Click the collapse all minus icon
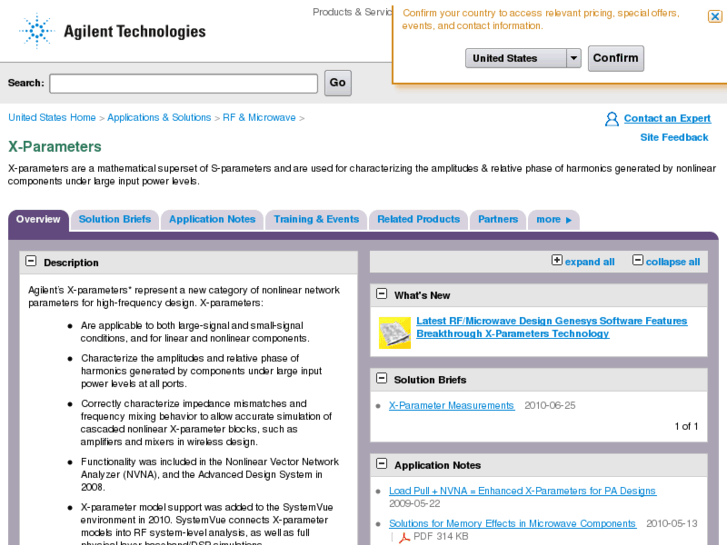 click(638, 260)
